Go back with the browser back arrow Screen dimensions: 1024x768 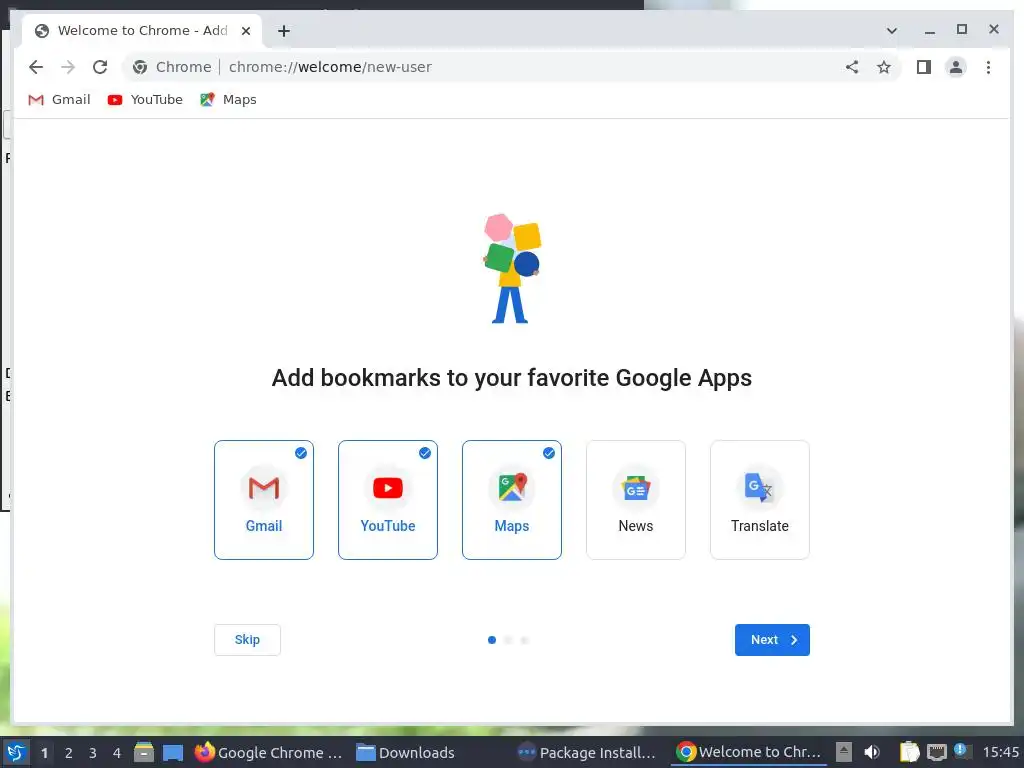(x=36, y=67)
